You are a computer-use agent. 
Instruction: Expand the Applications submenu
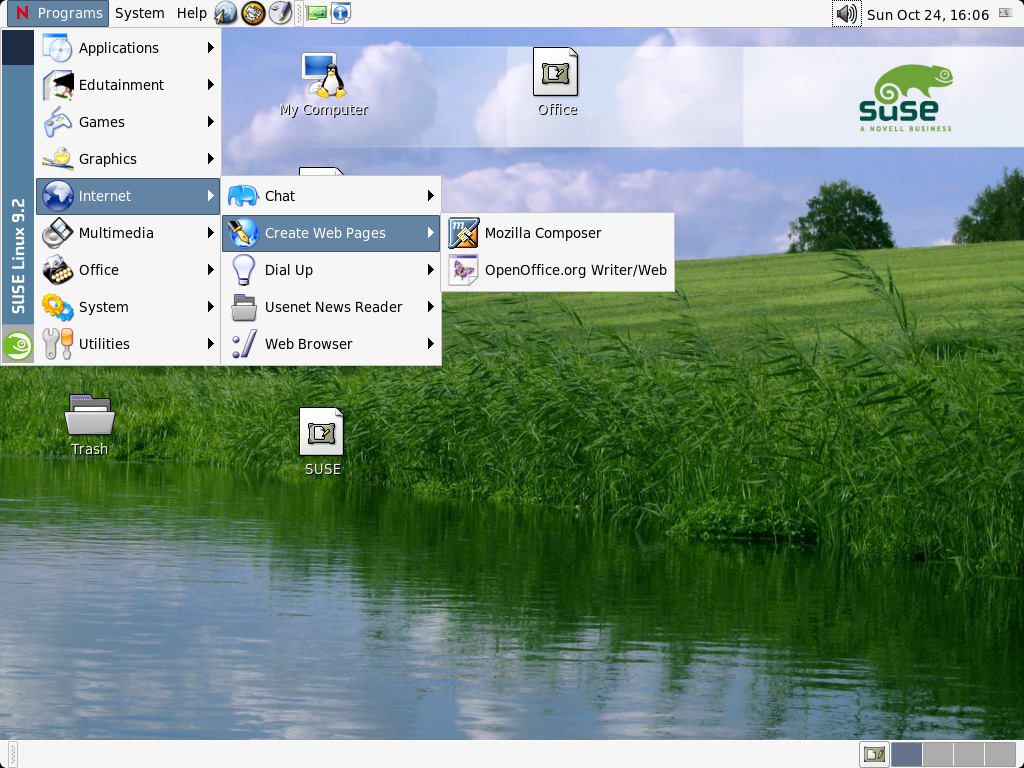point(128,48)
